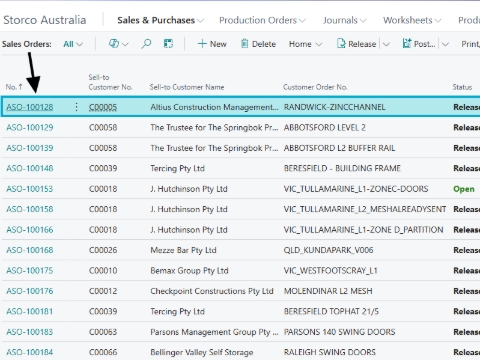480x360 pixels.
Task: Select the C00026 customer number cell
Action: click(x=103, y=250)
